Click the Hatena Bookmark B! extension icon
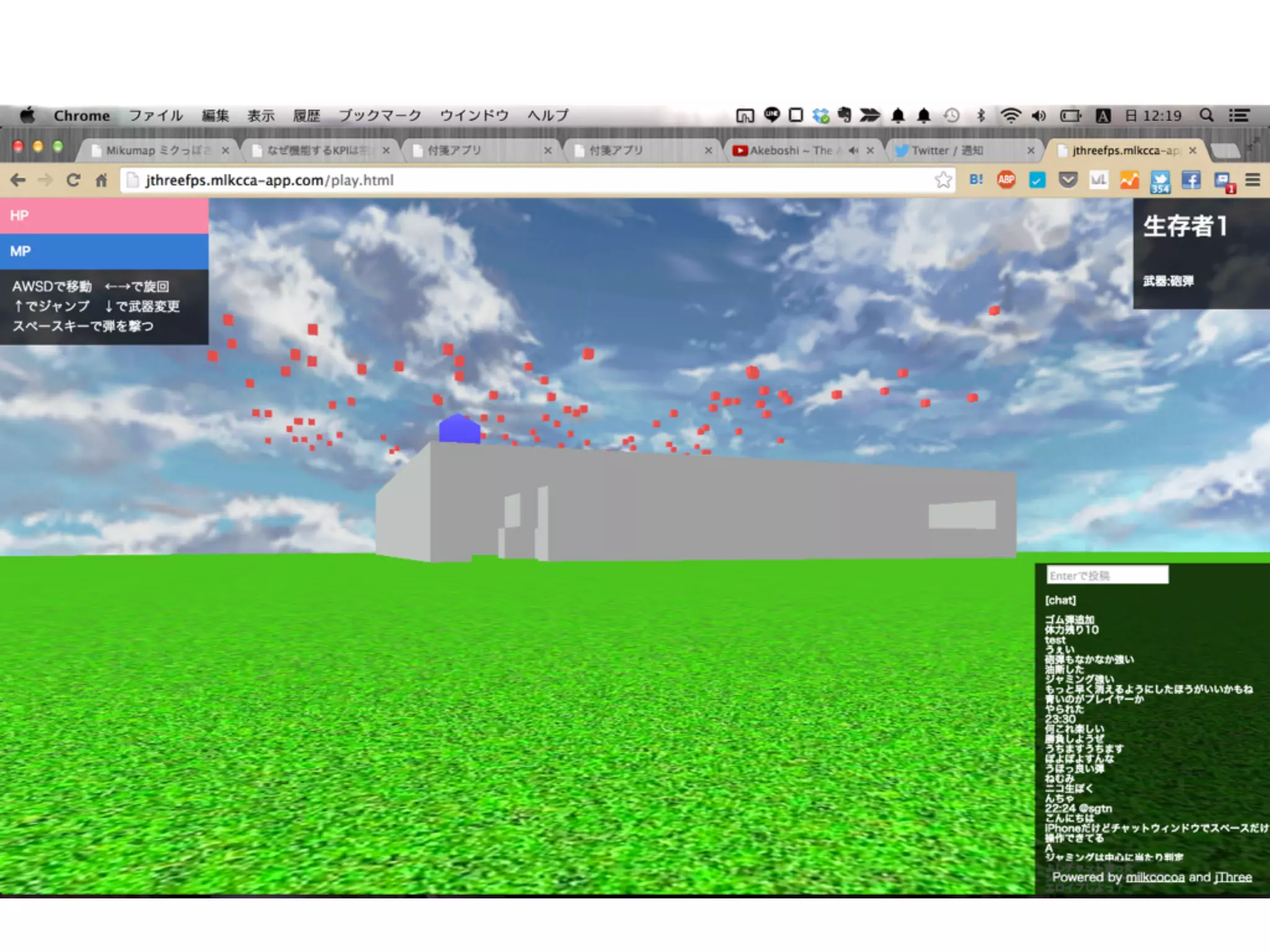Image resolution: width=1270 pixels, height=952 pixels. click(976, 180)
